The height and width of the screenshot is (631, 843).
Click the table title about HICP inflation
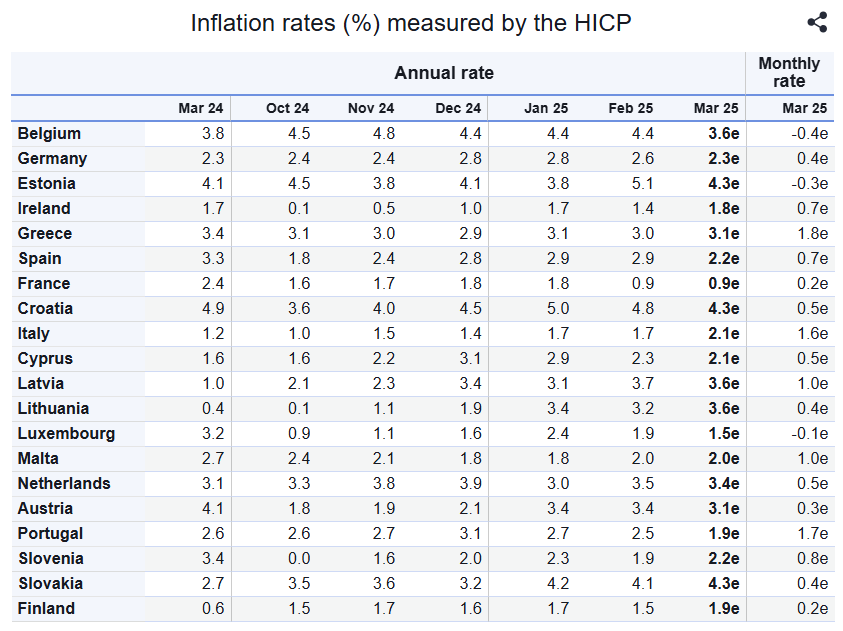tap(411, 23)
